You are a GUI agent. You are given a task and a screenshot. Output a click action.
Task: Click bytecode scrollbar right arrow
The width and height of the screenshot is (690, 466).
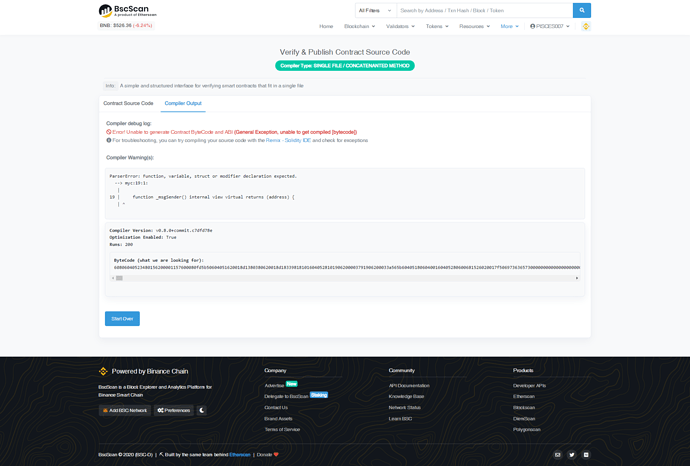coord(577,278)
